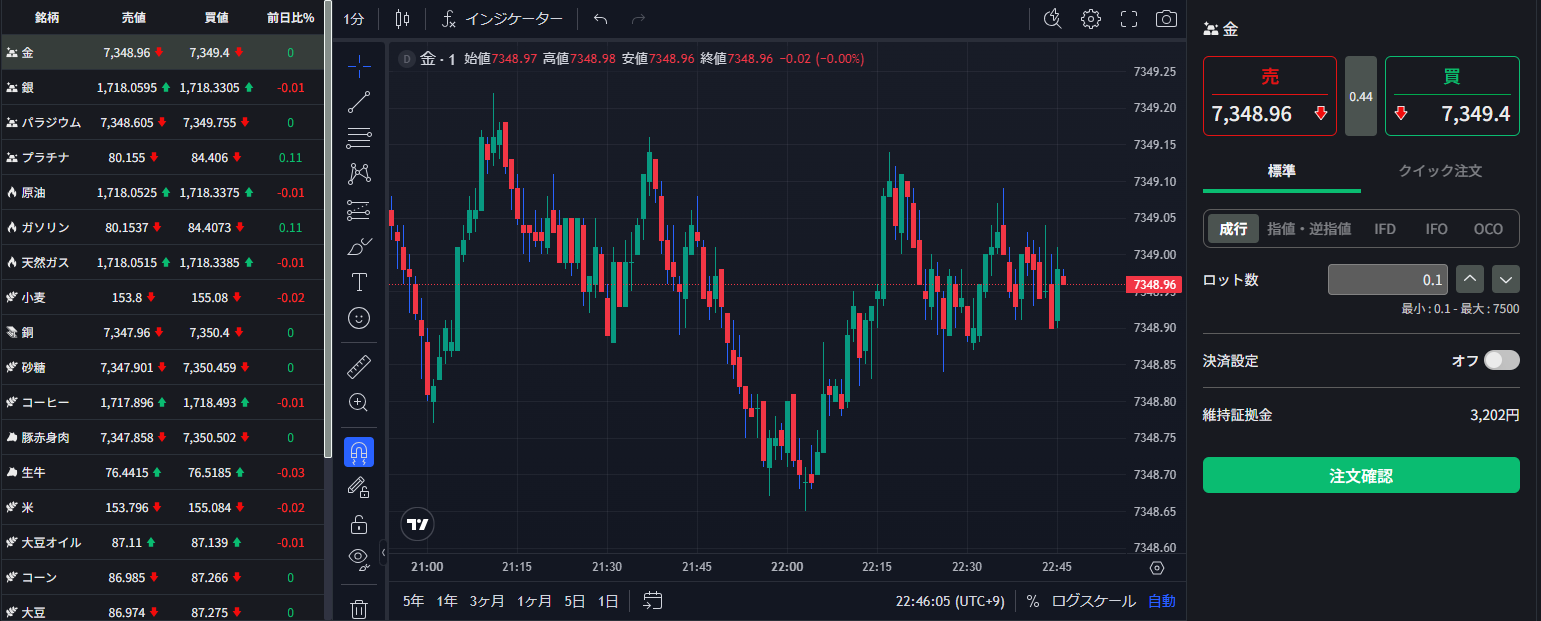Screen dimensions: 1541x621
Task: Toggle stay in drawing mode pencil-lock
Action: pyautogui.click(x=359, y=488)
